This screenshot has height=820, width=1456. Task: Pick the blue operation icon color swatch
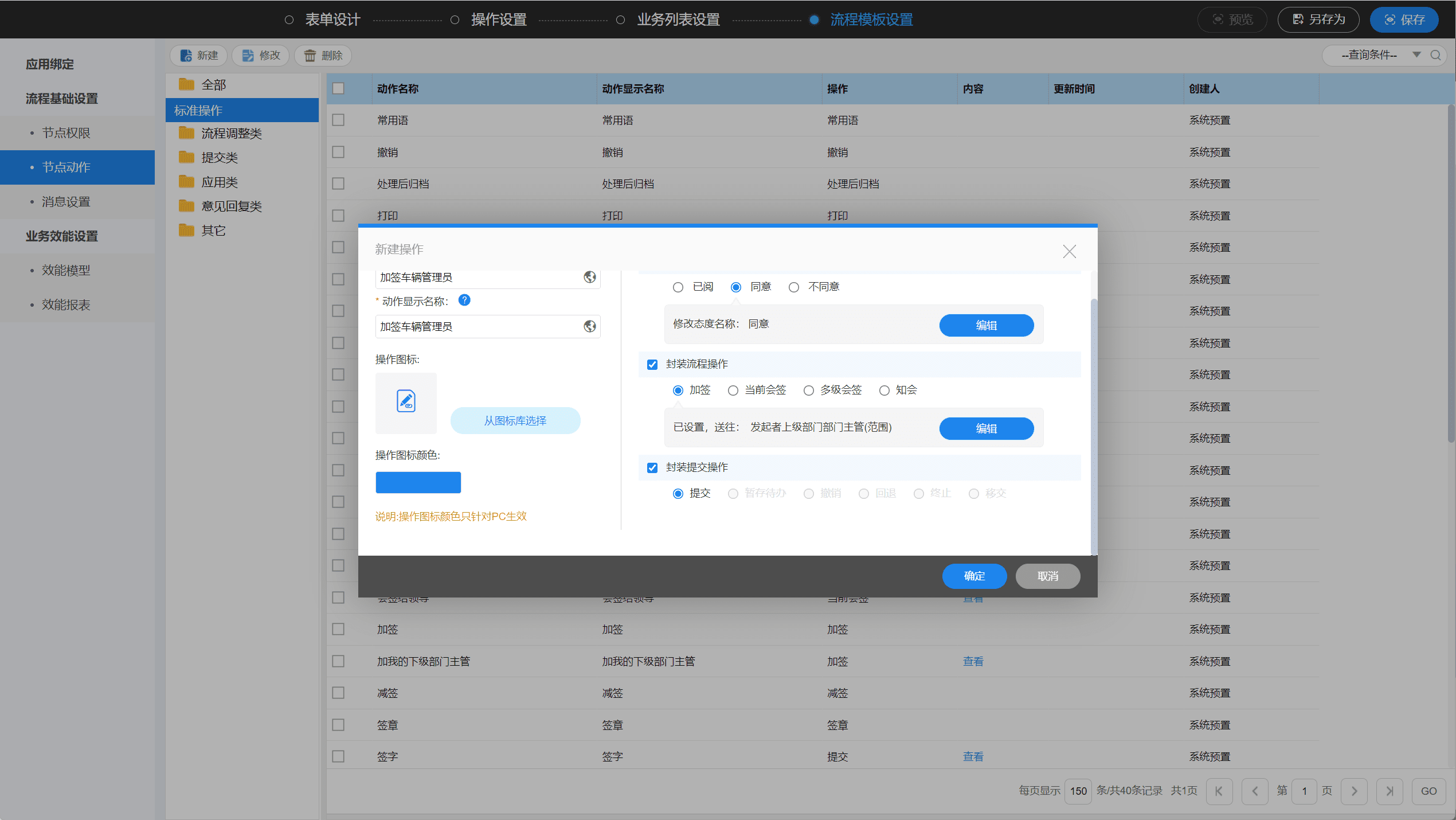pyautogui.click(x=418, y=482)
